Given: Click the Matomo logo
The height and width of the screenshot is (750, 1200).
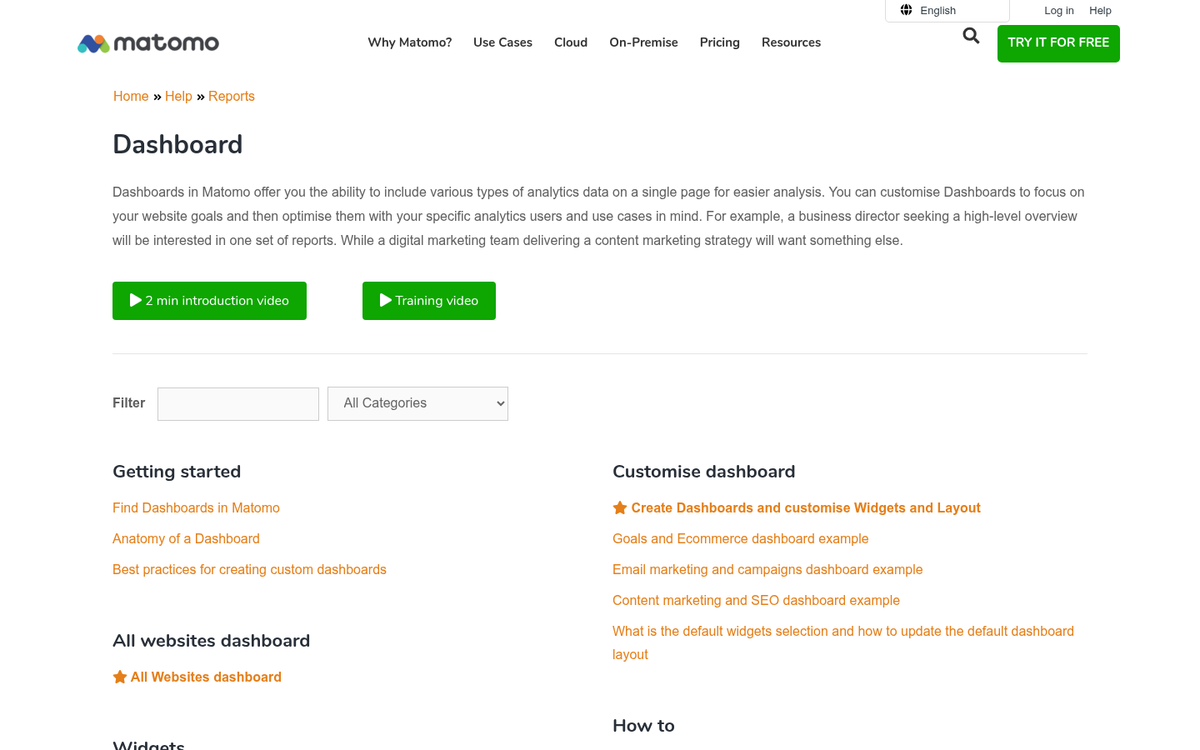Looking at the screenshot, I should [148, 43].
